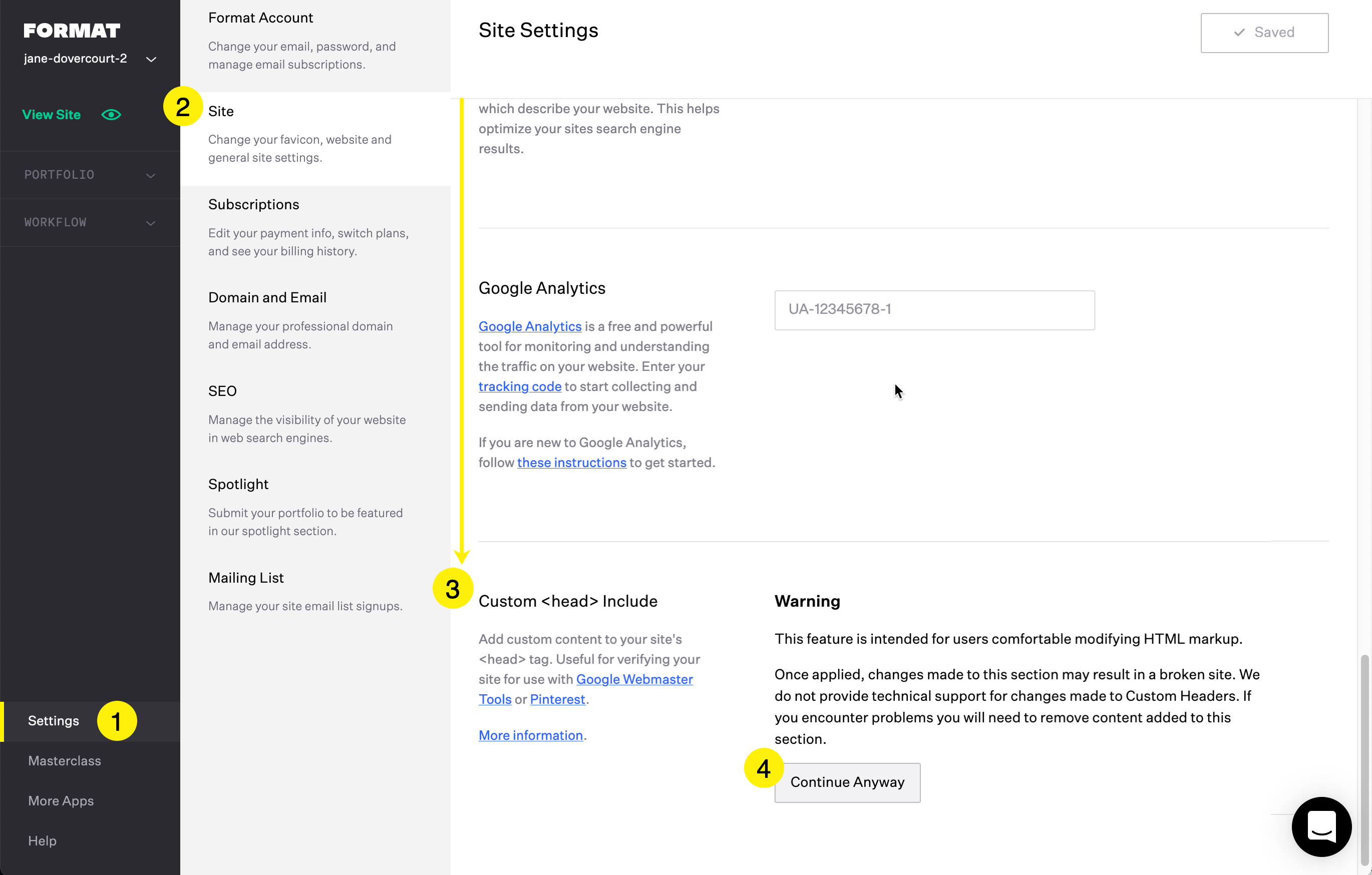Image resolution: width=1372 pixels, height=875 pixels.
Task: Click Masterclass in the sidebar
Action: point(64,760)
